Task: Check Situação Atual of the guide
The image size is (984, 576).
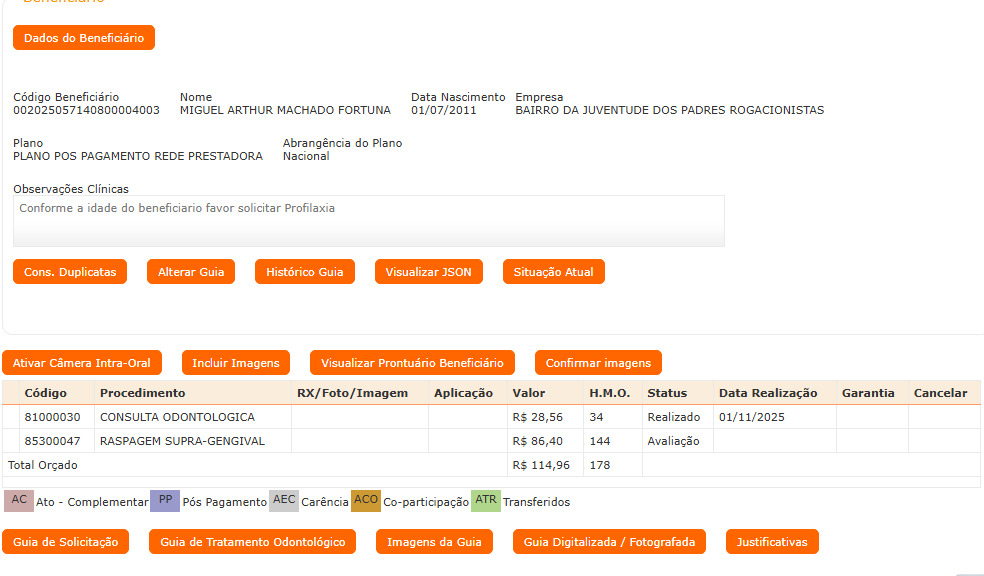Action: [x=553, y=272]
